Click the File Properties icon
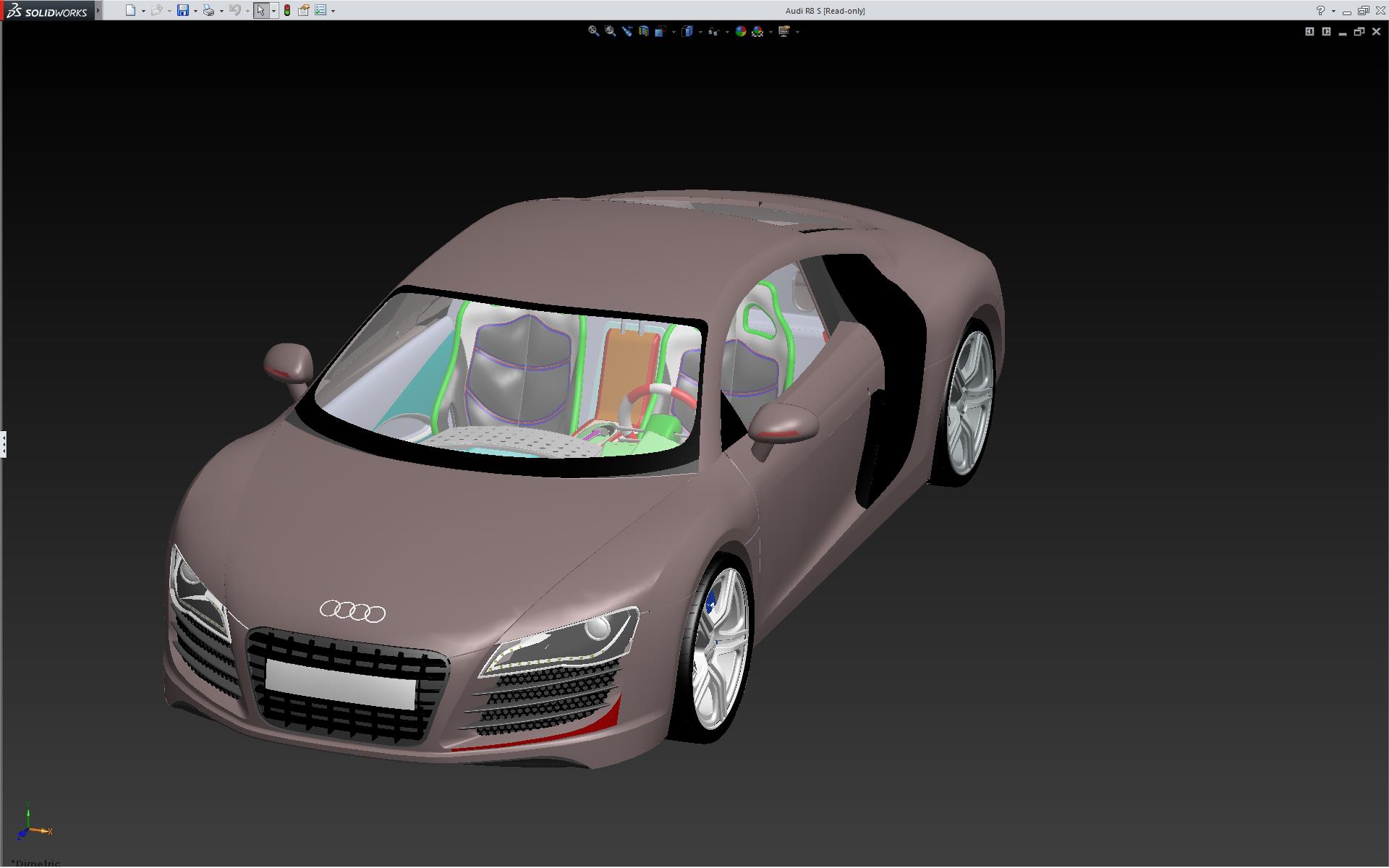This screenshot has width=1389, height=868. (304, 10)
